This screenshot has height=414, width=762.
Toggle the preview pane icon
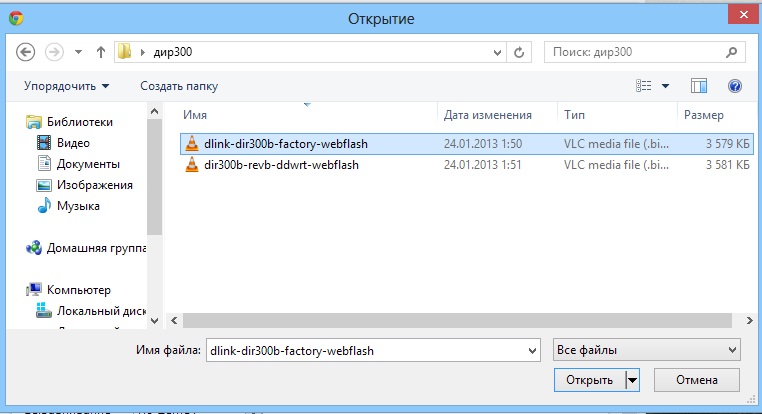click(699, 86)
